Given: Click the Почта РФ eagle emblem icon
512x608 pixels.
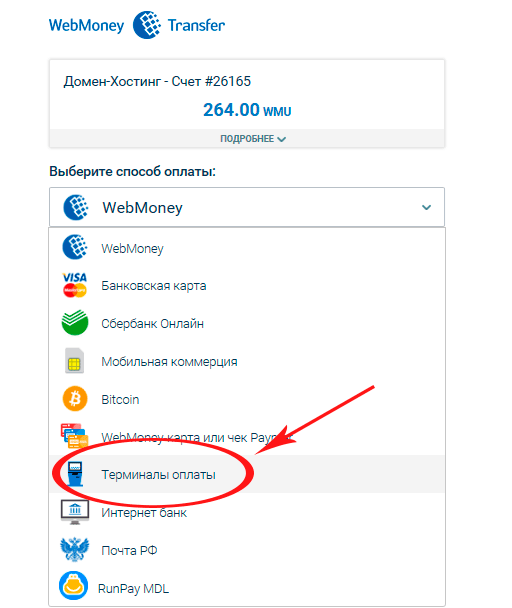Looking at the screenshot, I should (x=74, y=549).
